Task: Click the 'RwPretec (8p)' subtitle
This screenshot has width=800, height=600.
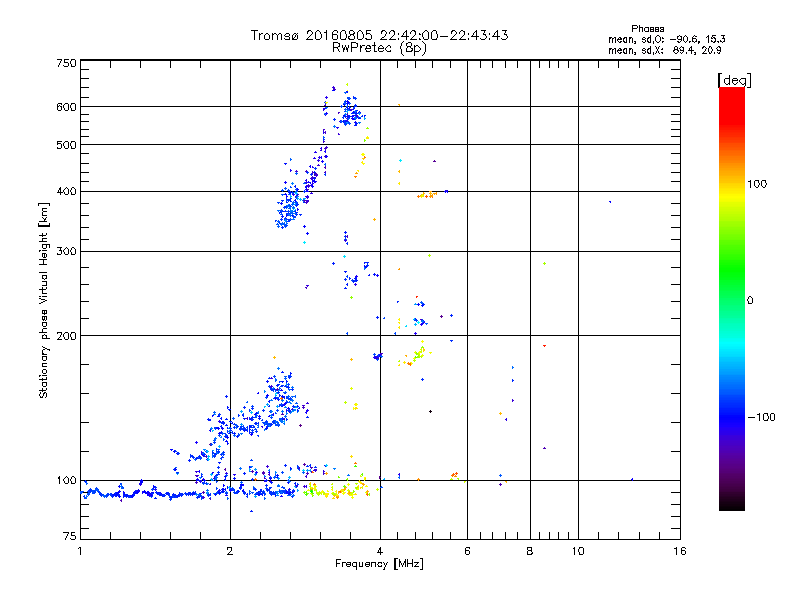Action: 379,48
